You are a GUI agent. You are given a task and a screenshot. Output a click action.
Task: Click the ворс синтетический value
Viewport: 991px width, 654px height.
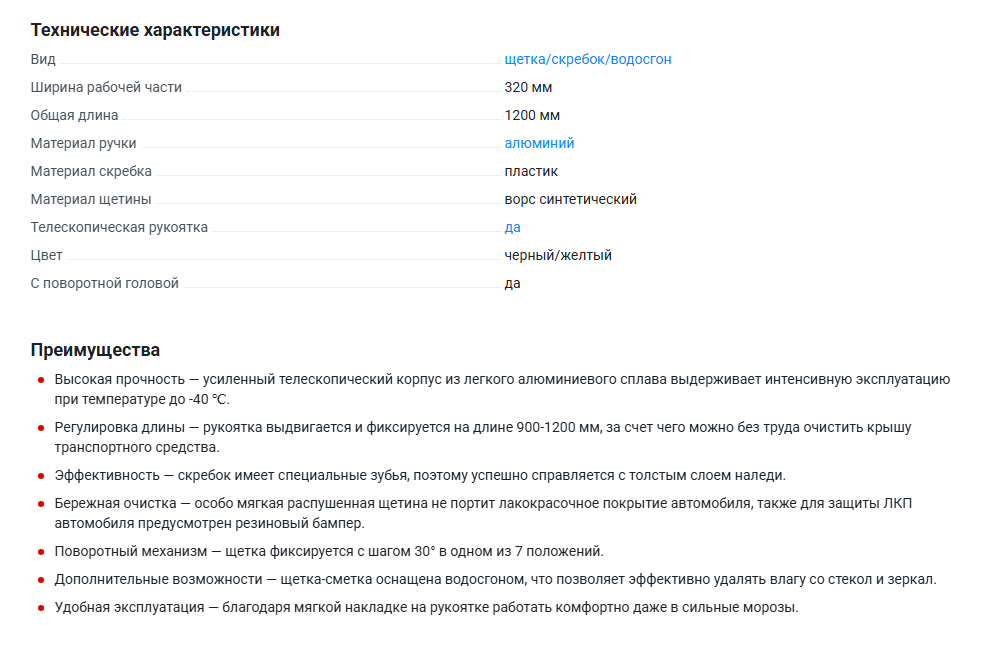570,199
